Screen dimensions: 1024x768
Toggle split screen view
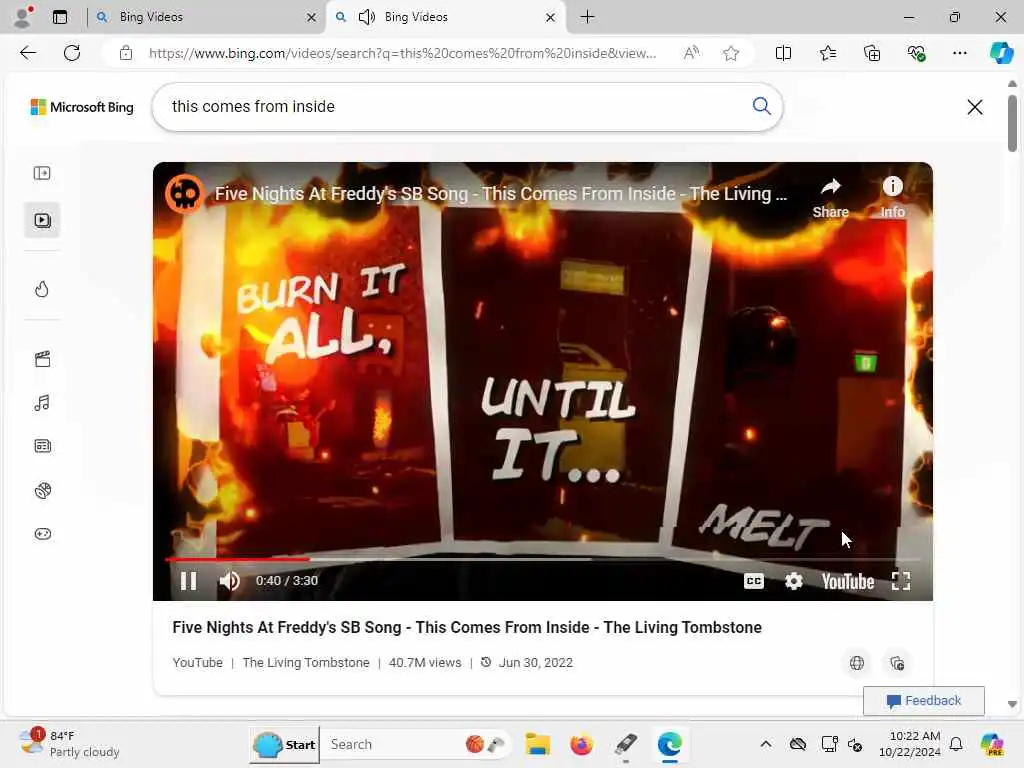tap(783, 53)
